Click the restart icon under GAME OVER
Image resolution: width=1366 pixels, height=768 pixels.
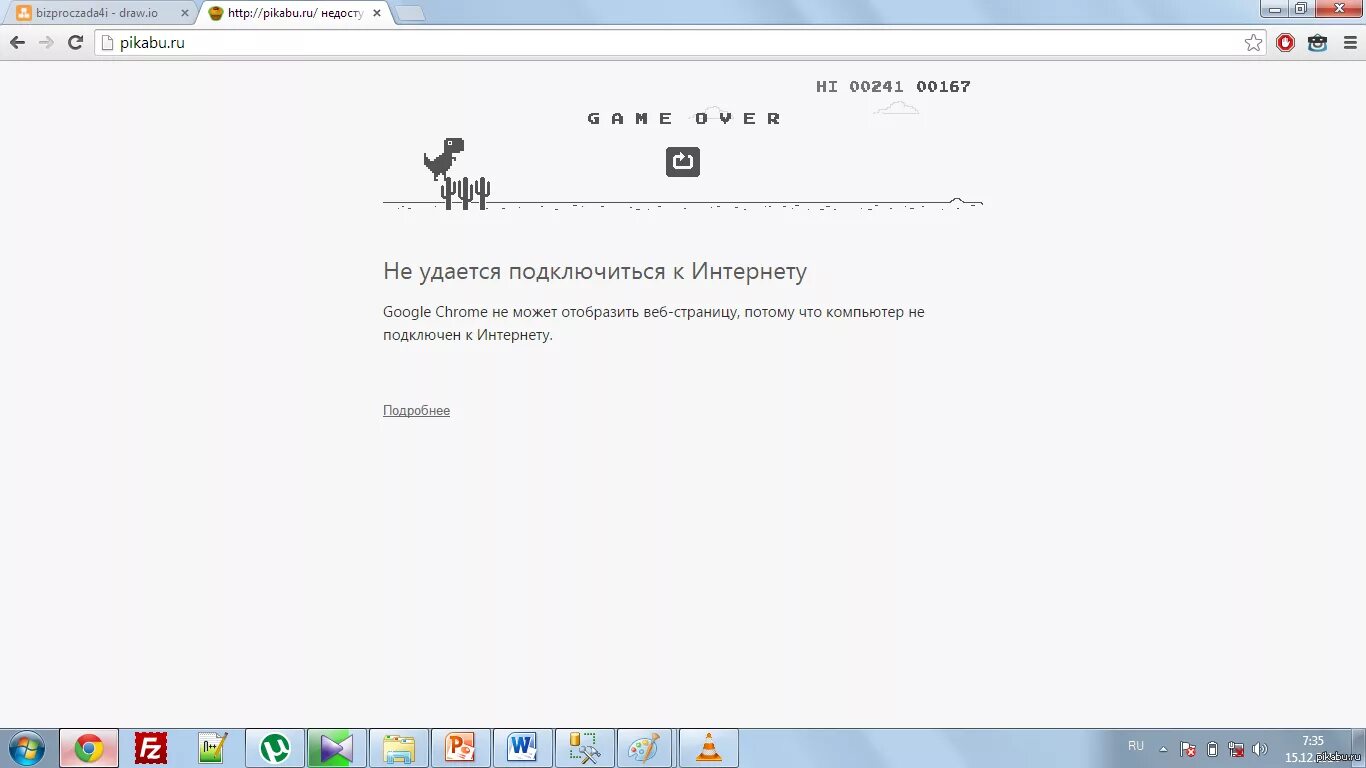pos(683,161)
